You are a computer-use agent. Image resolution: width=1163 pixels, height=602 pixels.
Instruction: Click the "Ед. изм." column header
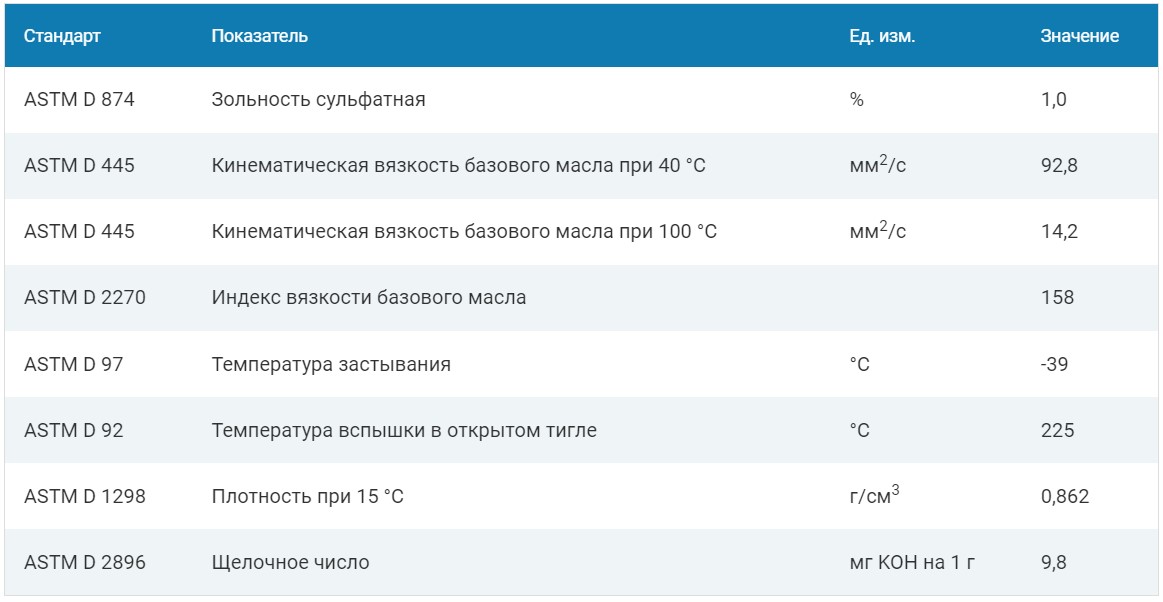(x=882, y=36)
